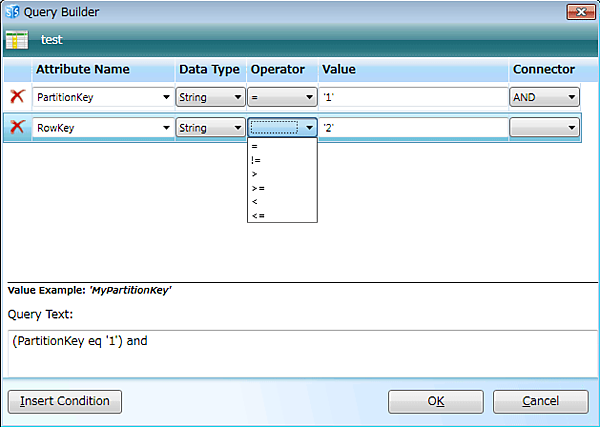Open the AND connector dropdown

coord(571,98)
